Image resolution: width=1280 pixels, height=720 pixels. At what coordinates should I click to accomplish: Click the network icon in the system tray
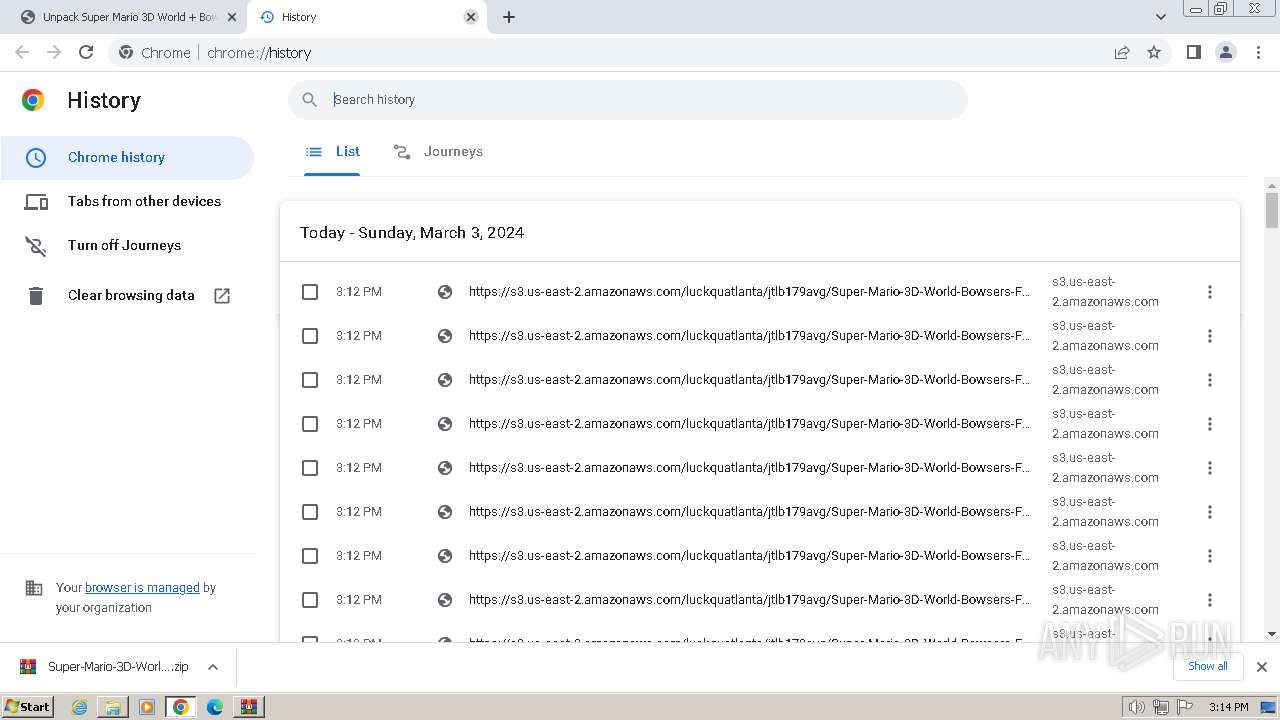[x=1161, y=706]
